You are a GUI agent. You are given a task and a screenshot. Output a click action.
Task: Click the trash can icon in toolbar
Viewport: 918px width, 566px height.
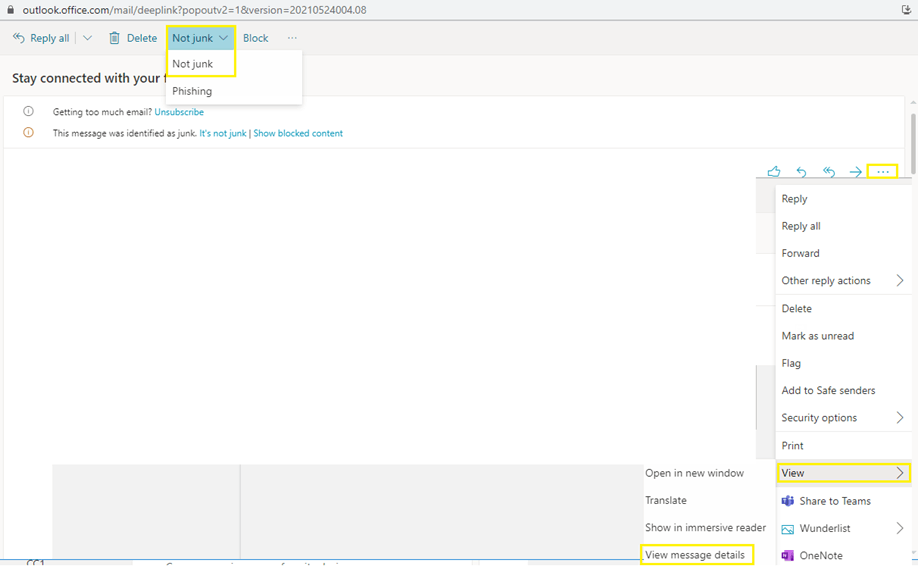[x=114, y=38]
